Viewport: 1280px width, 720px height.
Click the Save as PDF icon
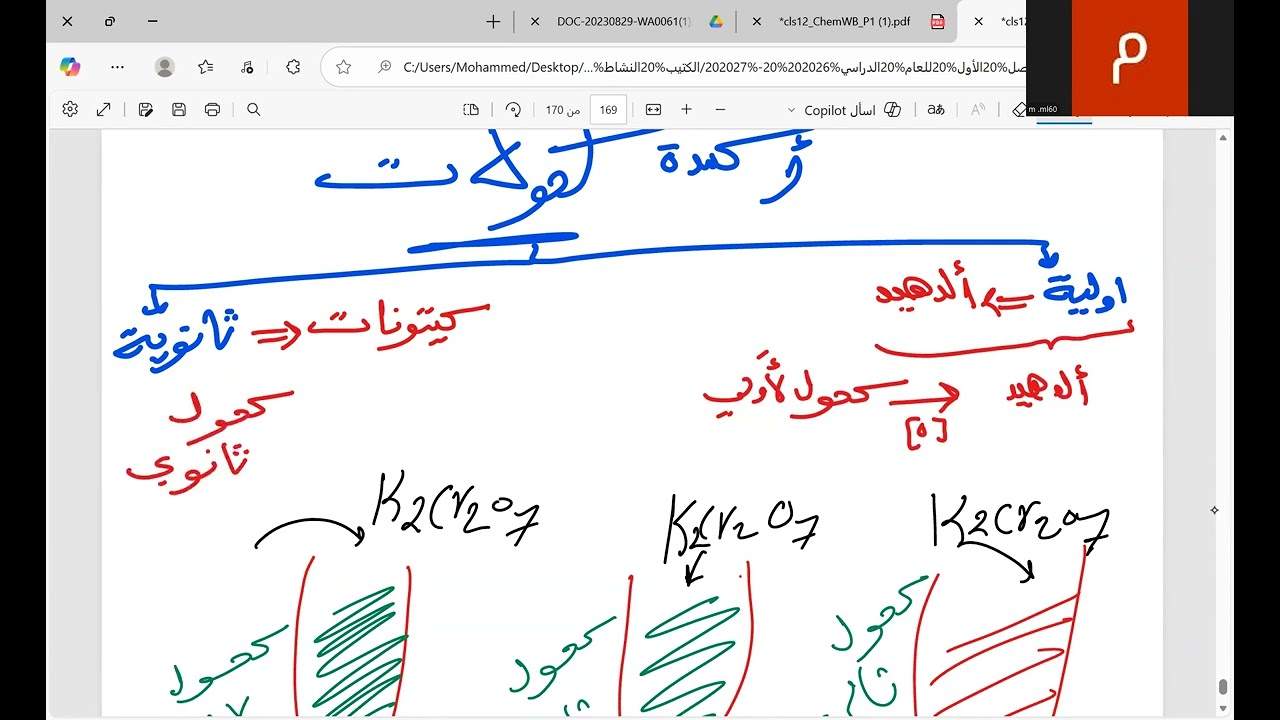145,110
